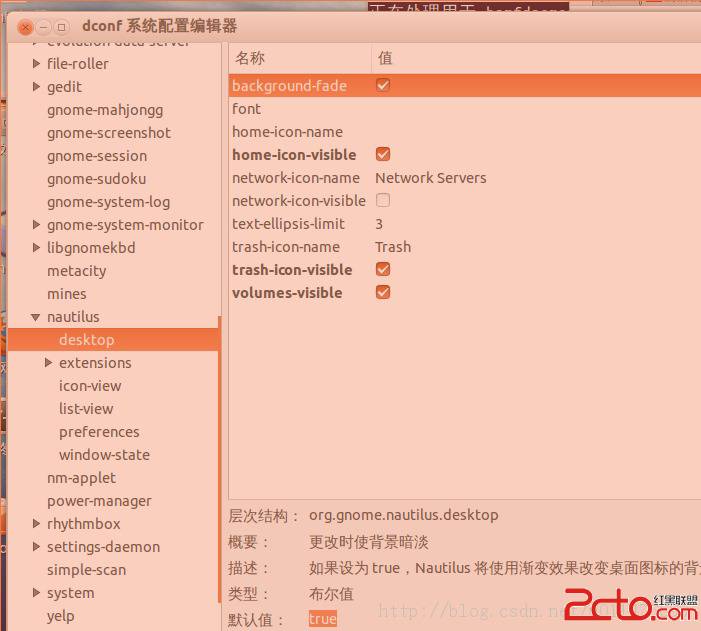Edit the text-ellipsis-limit value 3
This screenshot has height=631, width=701.
pos(379,224)
